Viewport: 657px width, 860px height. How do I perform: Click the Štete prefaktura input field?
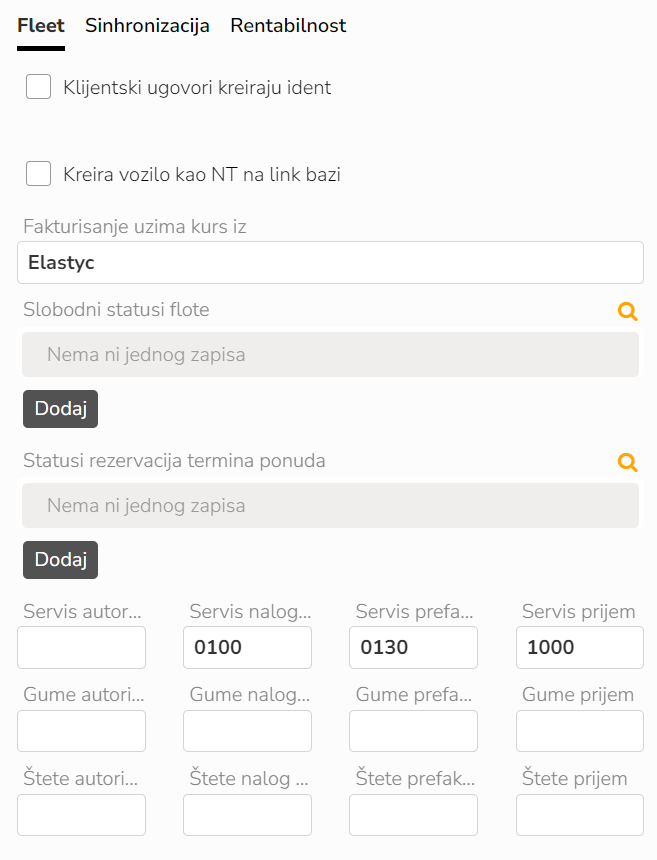tap(413, 815)
